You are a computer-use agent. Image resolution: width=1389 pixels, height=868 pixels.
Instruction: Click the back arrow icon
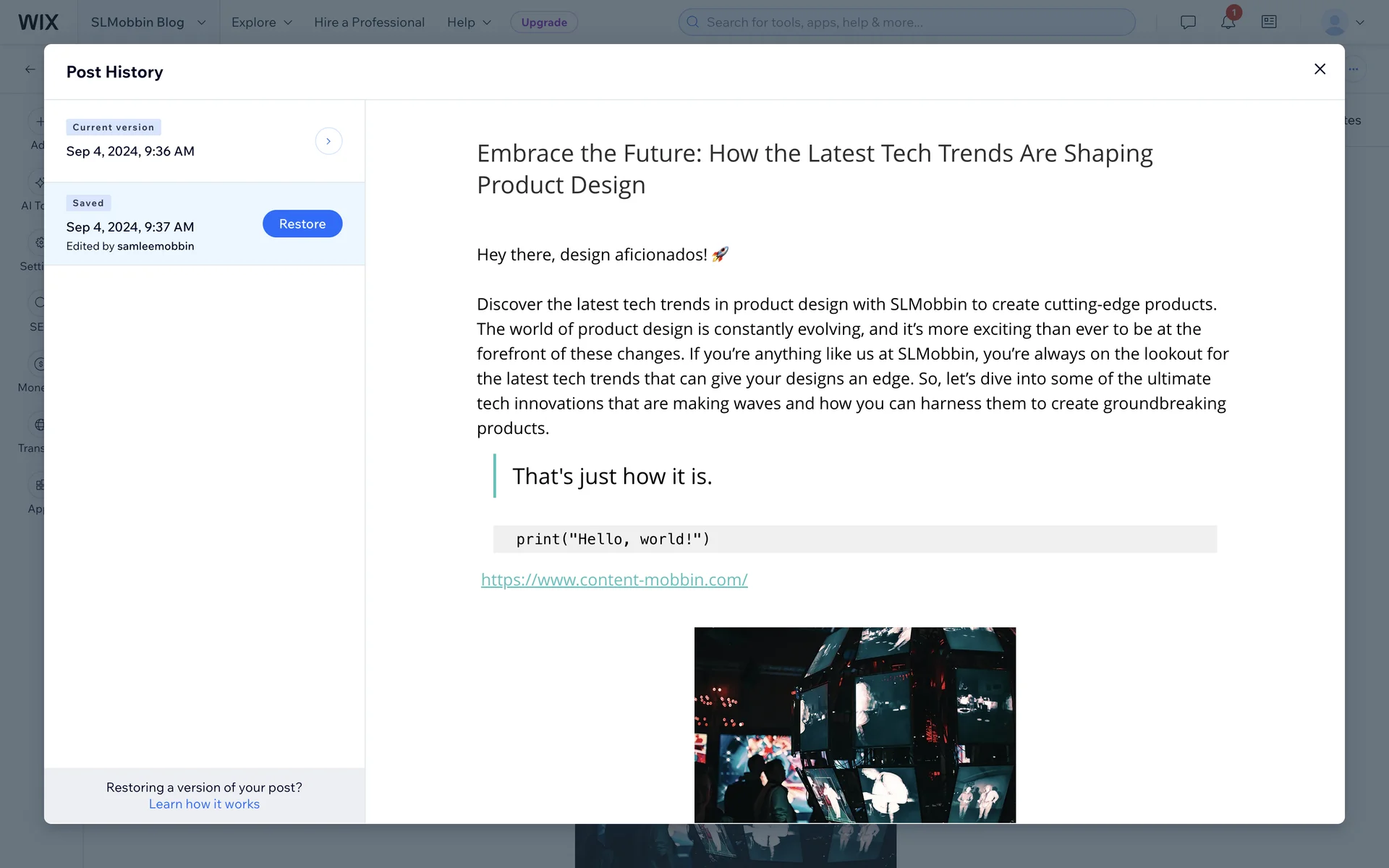(x=30, y=69)
